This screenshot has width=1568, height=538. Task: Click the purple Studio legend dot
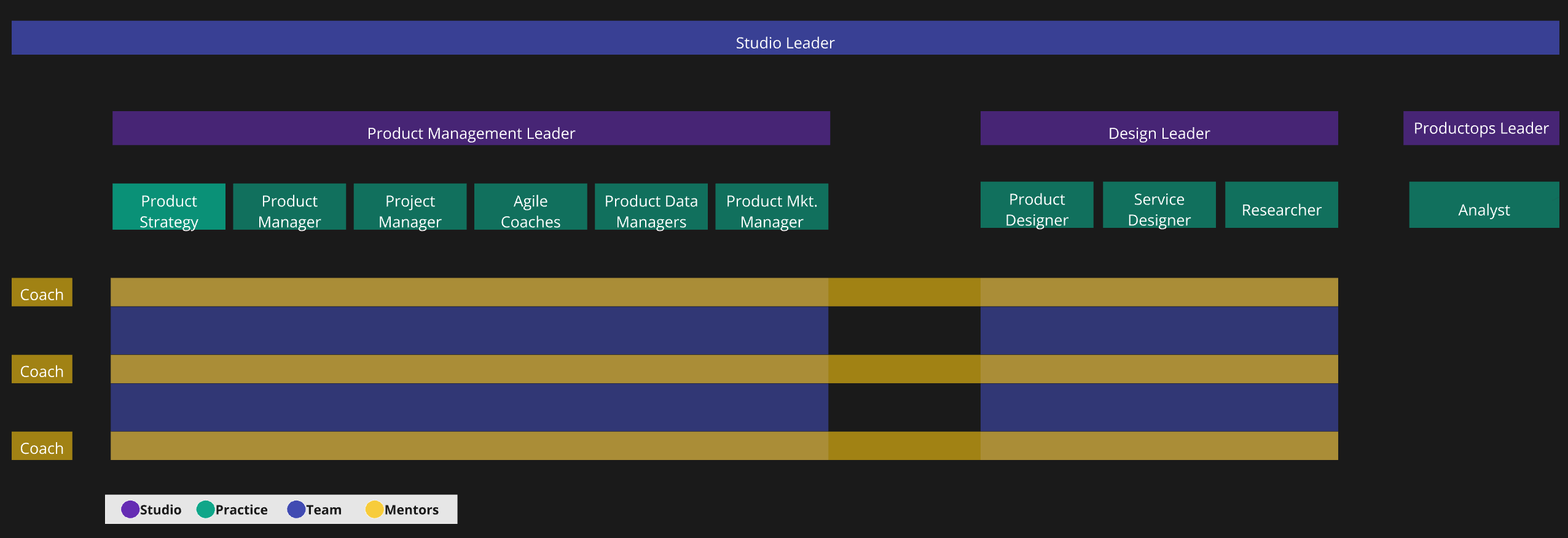(130, 510)
